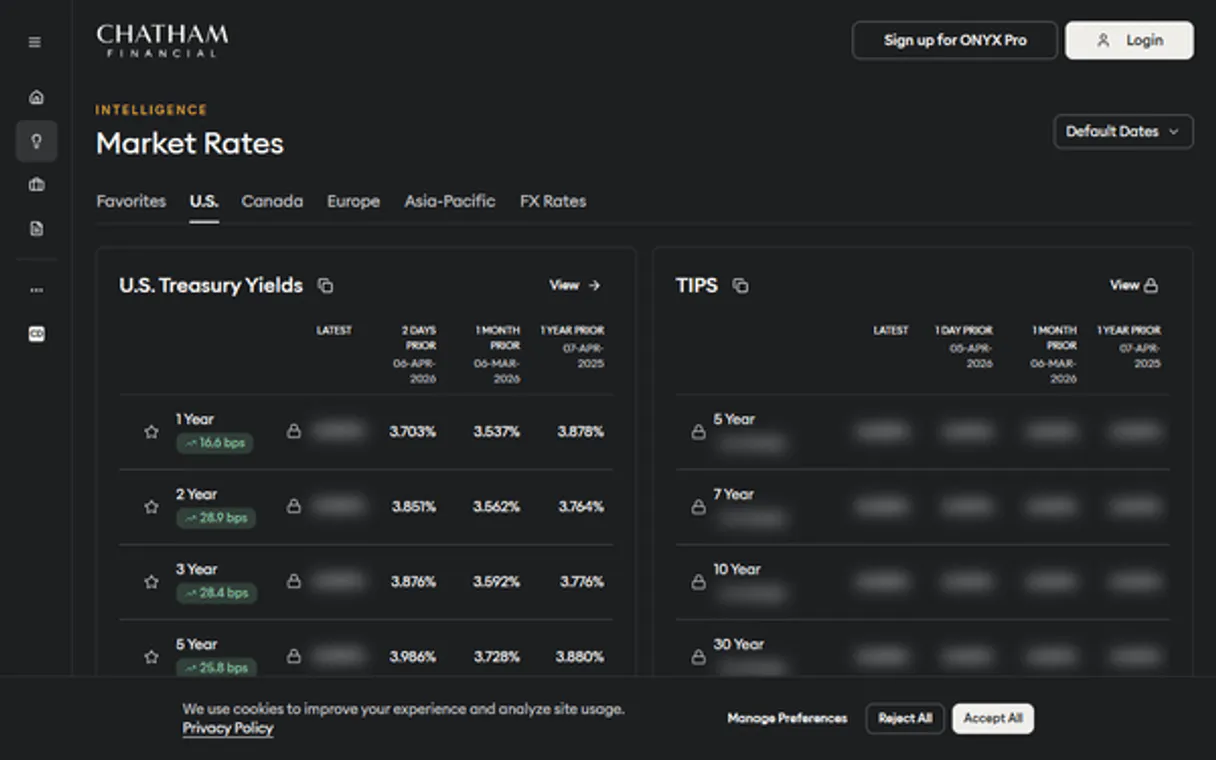Copy the TIPS table data
Viewport: 1216px width, 760px height.
740,286
